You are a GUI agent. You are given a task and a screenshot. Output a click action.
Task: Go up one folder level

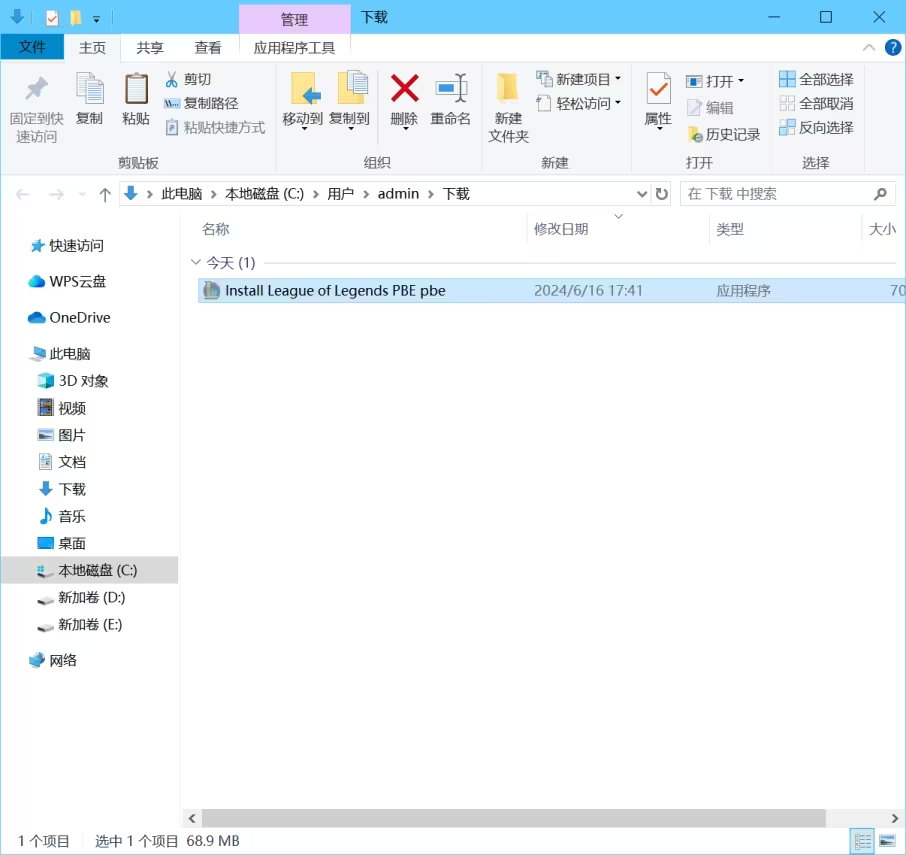(105, 195)
